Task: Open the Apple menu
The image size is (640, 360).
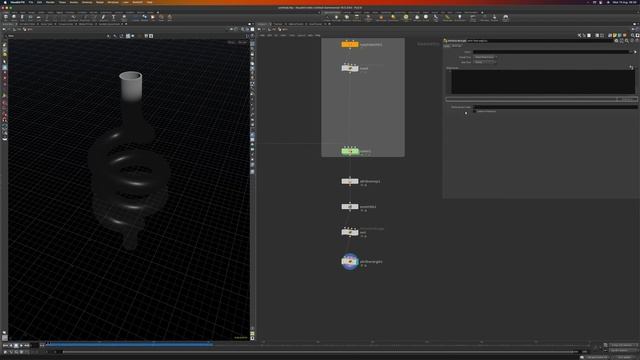Action: click(x=5, y=2)
